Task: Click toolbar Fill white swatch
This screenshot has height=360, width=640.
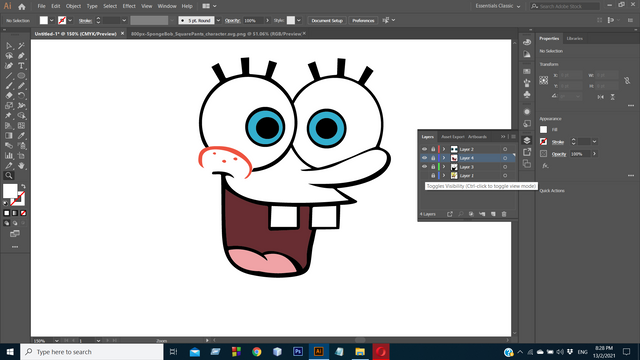Action: pos(10,190)
